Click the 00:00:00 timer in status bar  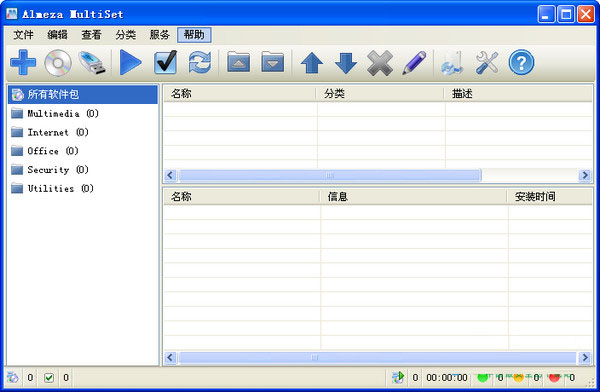(447, 378)
